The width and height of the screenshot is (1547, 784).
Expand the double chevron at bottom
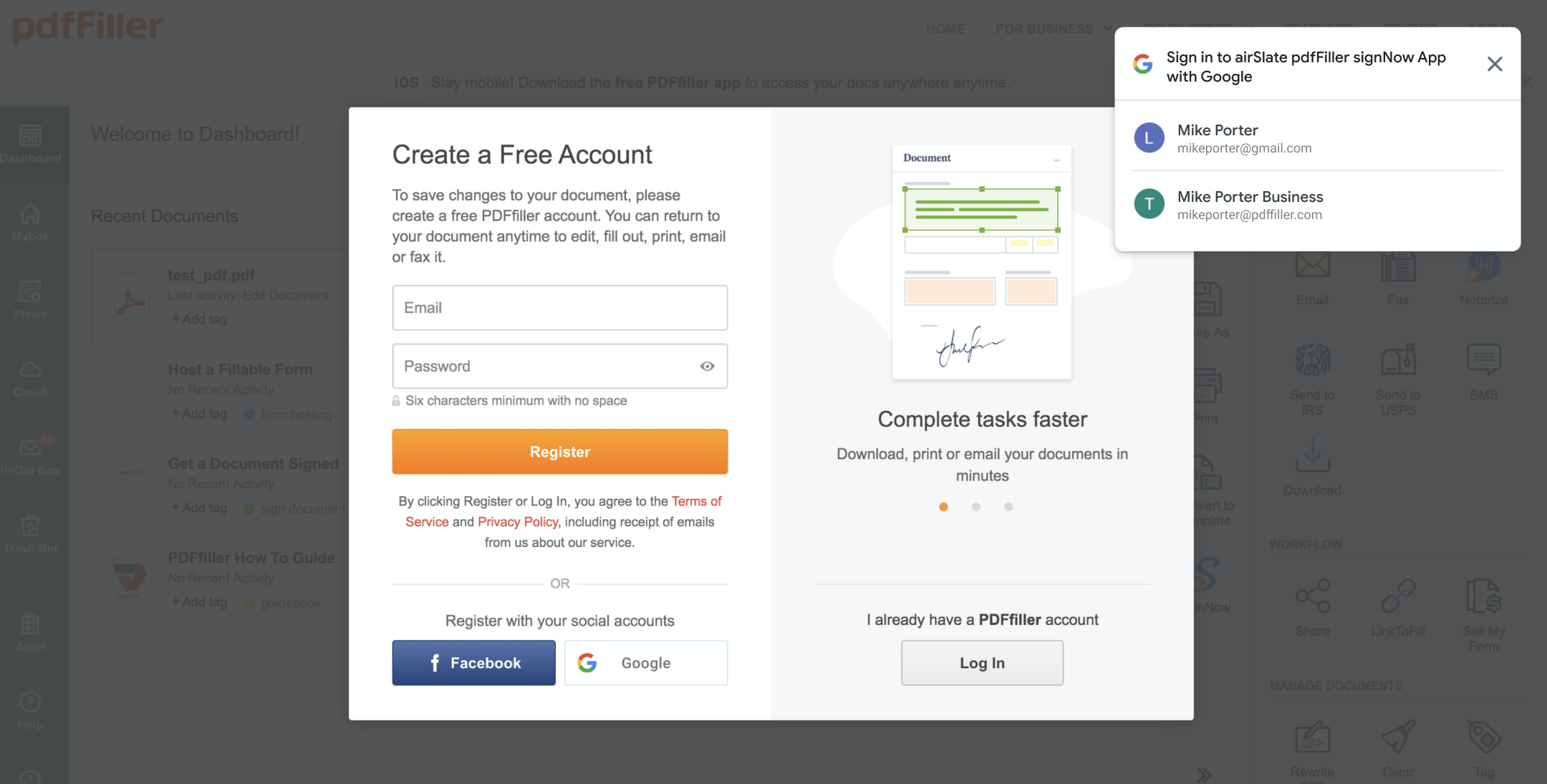click(1205, 775)
